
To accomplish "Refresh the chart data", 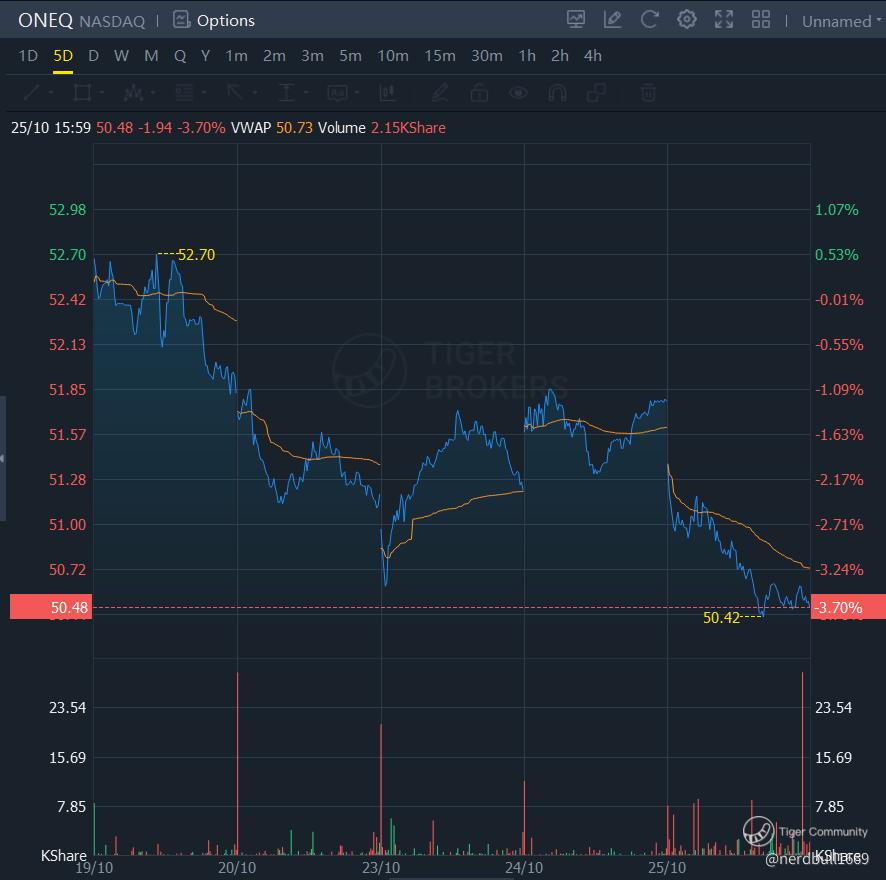I will point(650,20).
